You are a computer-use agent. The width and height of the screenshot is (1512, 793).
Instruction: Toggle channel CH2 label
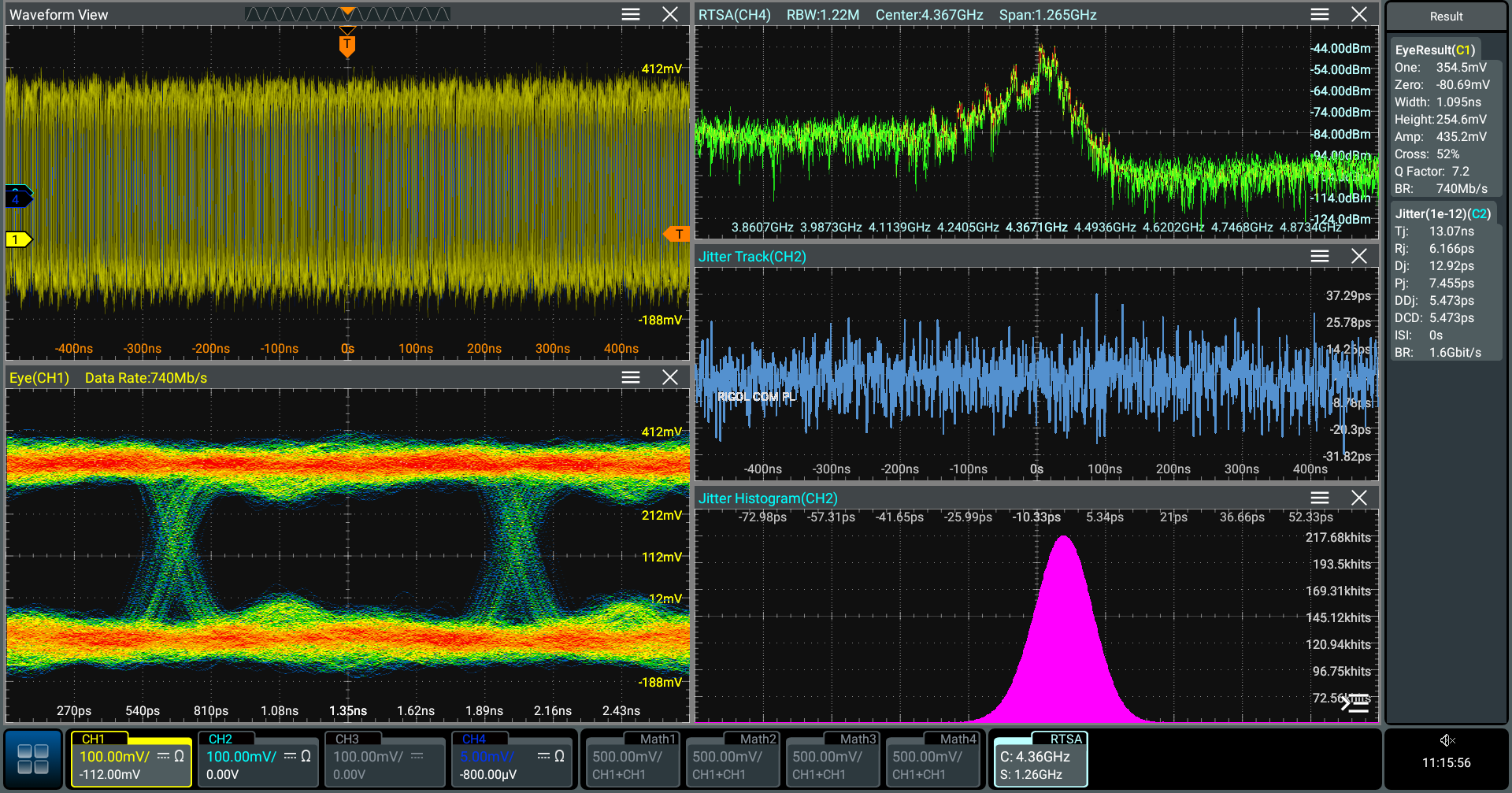tap(220, 739)
